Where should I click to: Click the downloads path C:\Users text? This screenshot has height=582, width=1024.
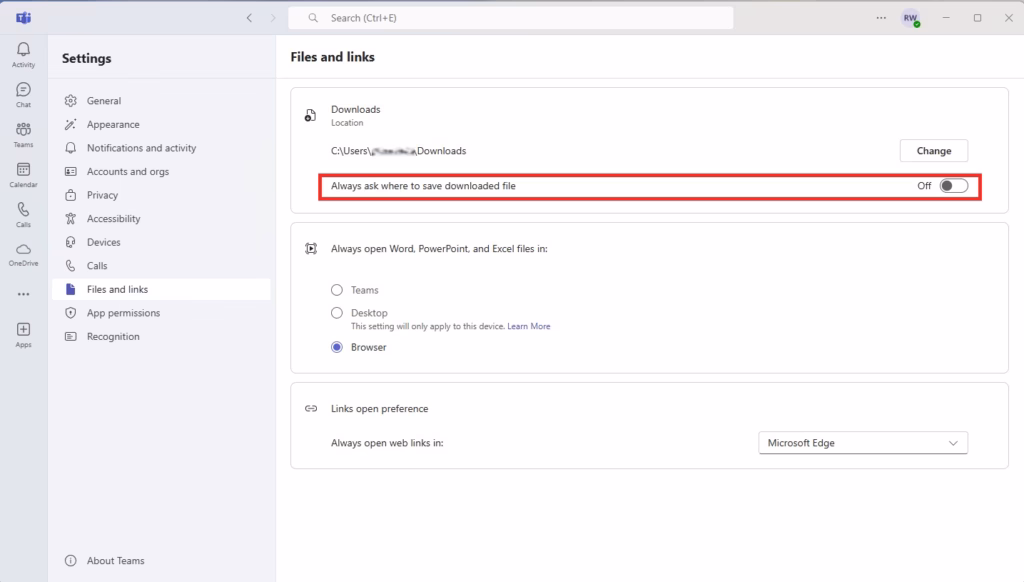coord(398,151)
